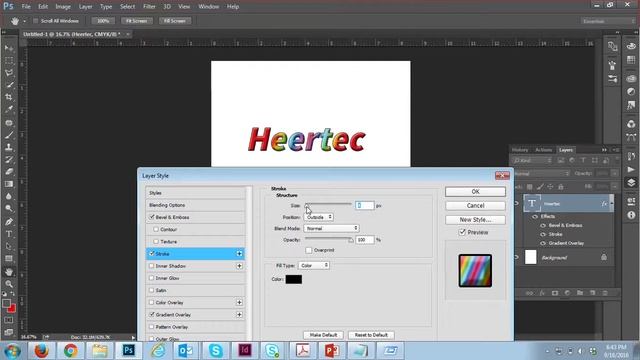The height and width of the screenshot is (360, 640).
Task: Select the Lasso tool
Action: coord(9,73)
